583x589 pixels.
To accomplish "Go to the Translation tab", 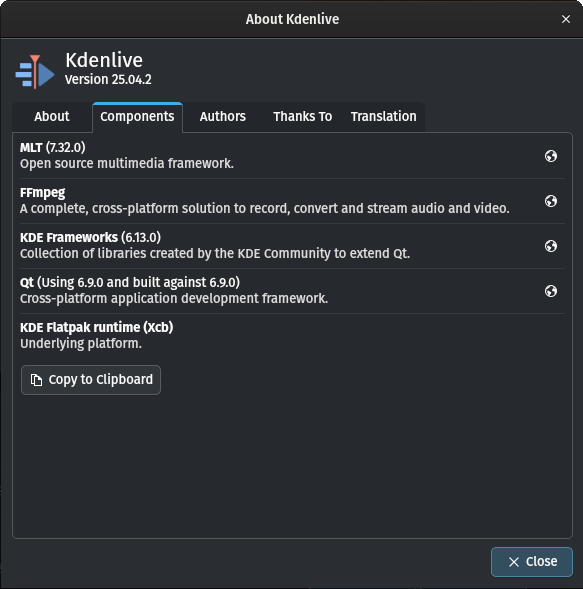I will [384, 116].
